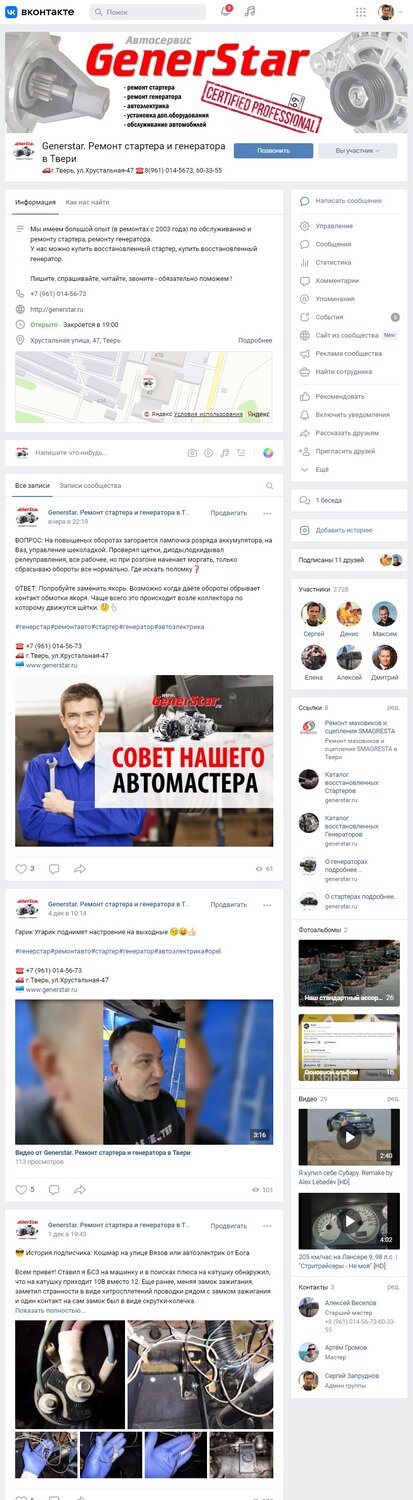The width and height of the screenshot is (413, 1500).
Task: Like the auto-master advice post
Action: [x=21, y=868]
